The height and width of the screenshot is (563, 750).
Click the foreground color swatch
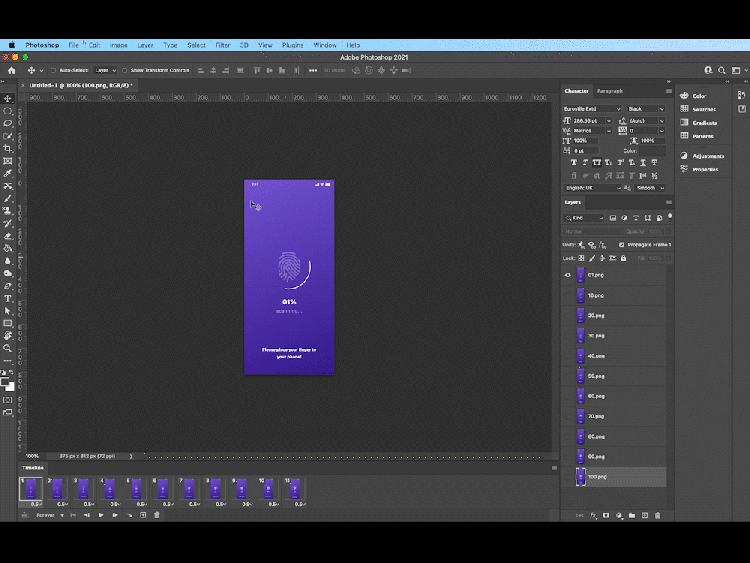(5, 381)
